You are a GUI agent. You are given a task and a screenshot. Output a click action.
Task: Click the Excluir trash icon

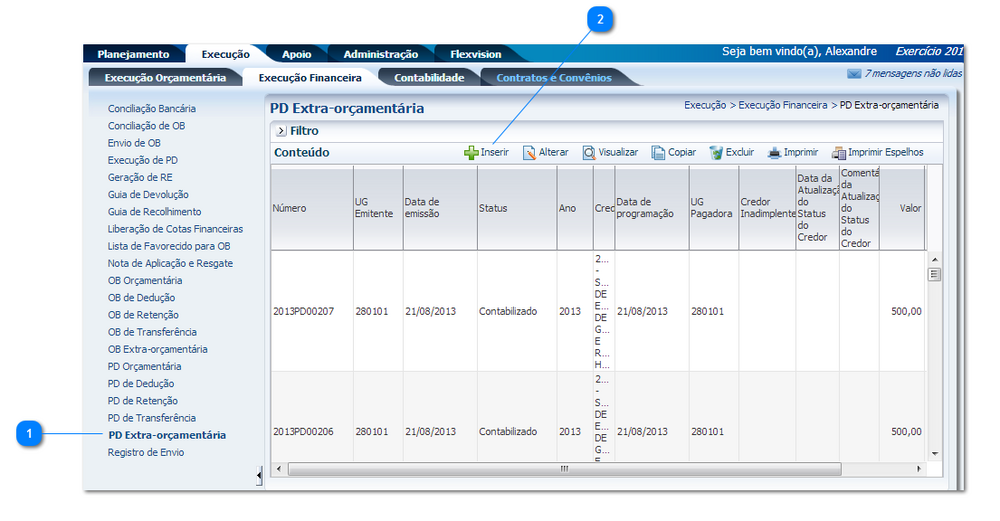click(716, 153)
